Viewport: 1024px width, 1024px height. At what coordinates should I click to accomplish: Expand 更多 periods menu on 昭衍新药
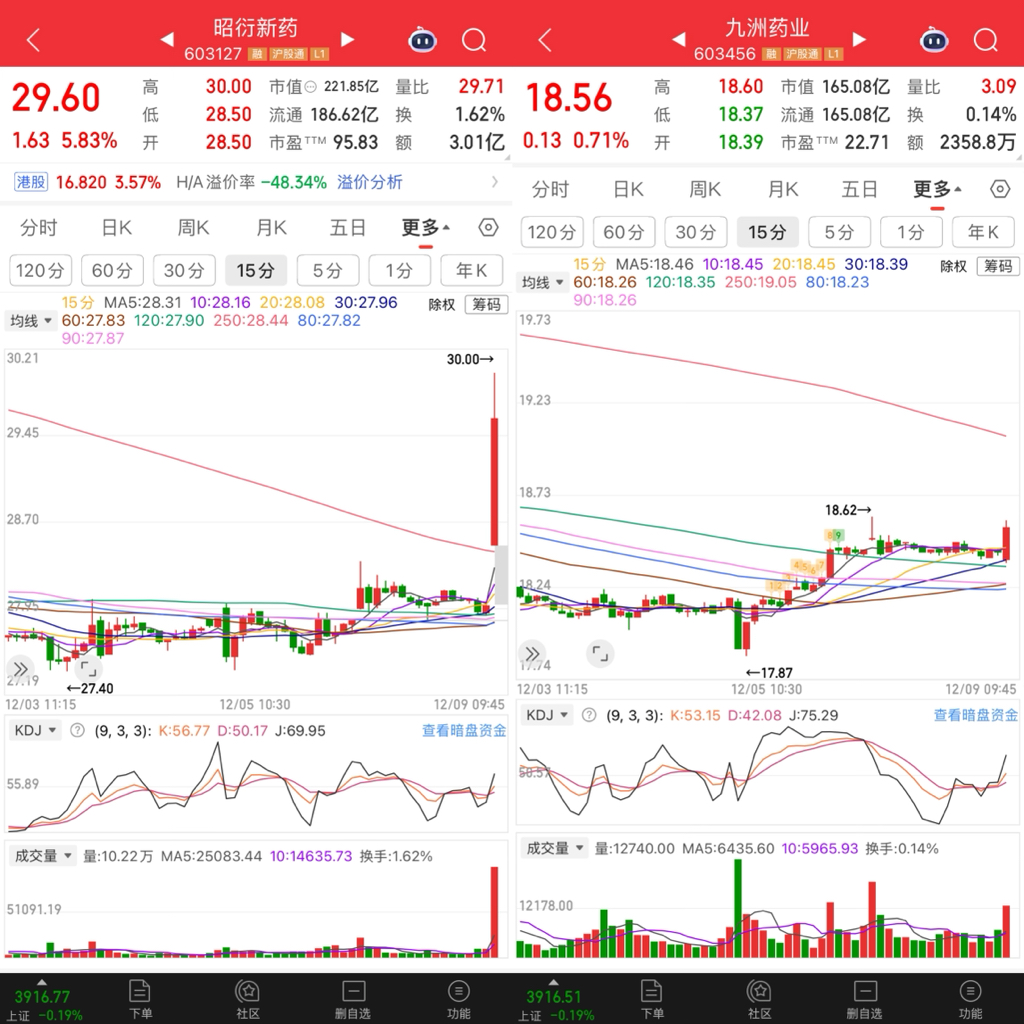425,227
